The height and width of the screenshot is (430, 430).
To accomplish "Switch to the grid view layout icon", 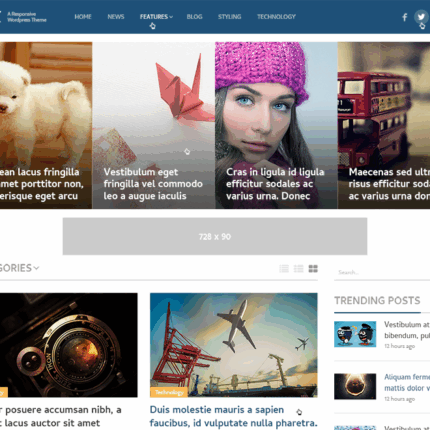I will click(313, 269).
